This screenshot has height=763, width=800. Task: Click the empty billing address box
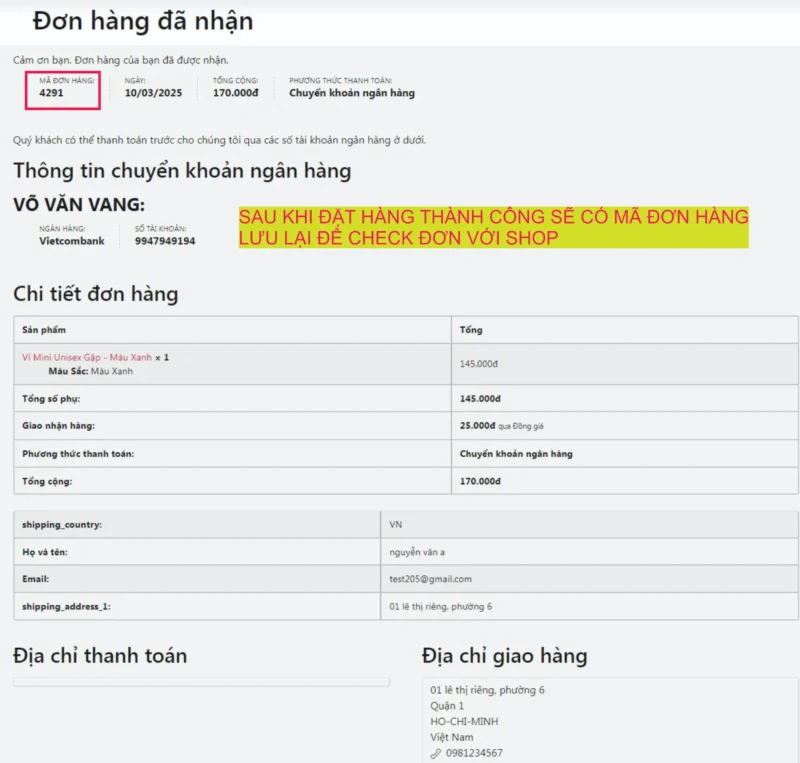coord(202,682)
